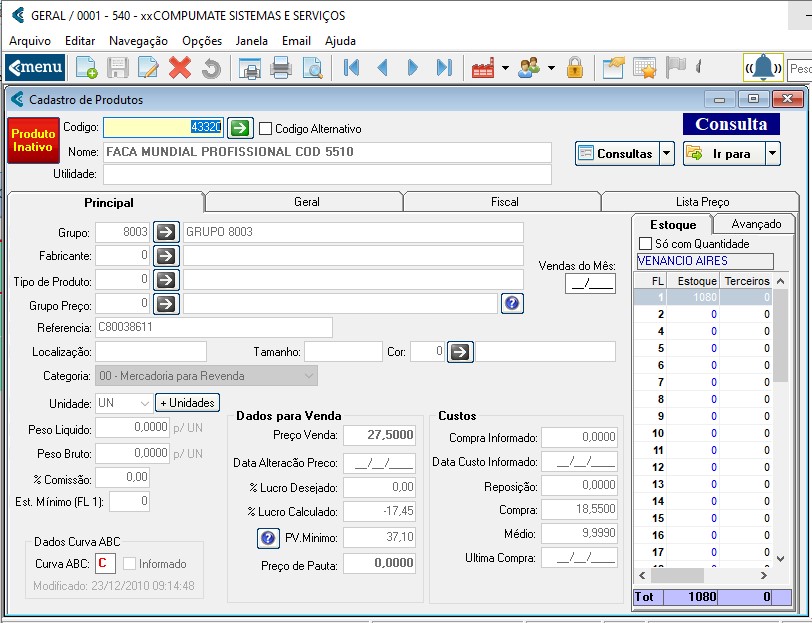Click the Preço Venda input field

click(x=379, y=436)
